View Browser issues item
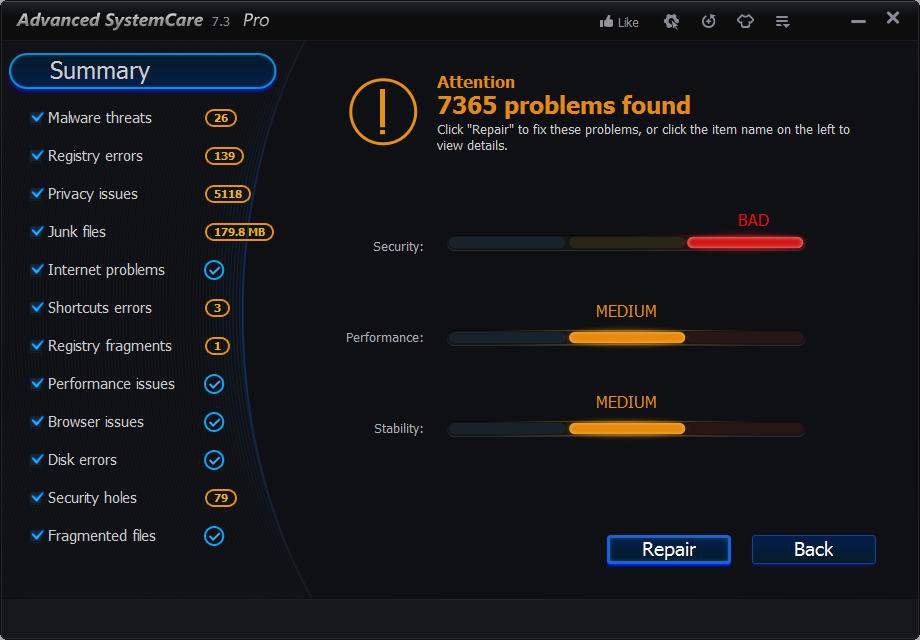The width and height of the screenshot is (920, 640). coord(96,422)
